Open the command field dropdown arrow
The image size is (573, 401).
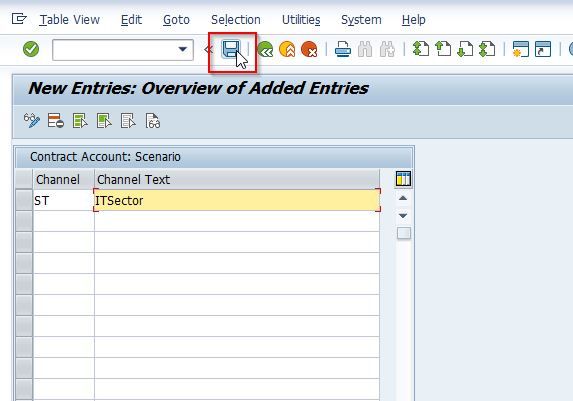pyautogui.click(x=183, y=49)
